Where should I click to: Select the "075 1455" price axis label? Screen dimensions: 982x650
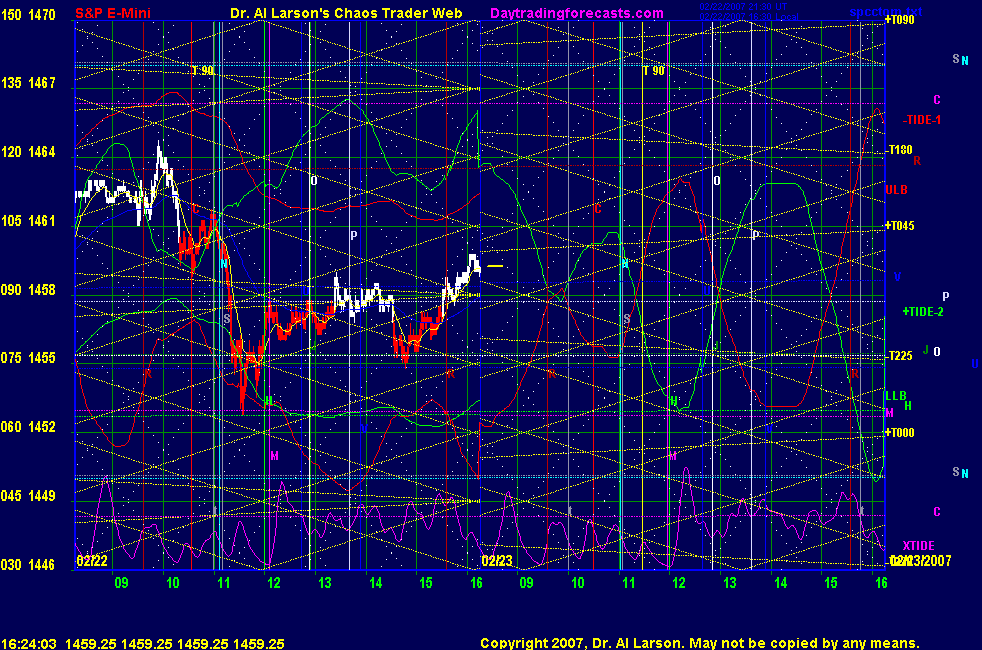[x=28, y=358]
